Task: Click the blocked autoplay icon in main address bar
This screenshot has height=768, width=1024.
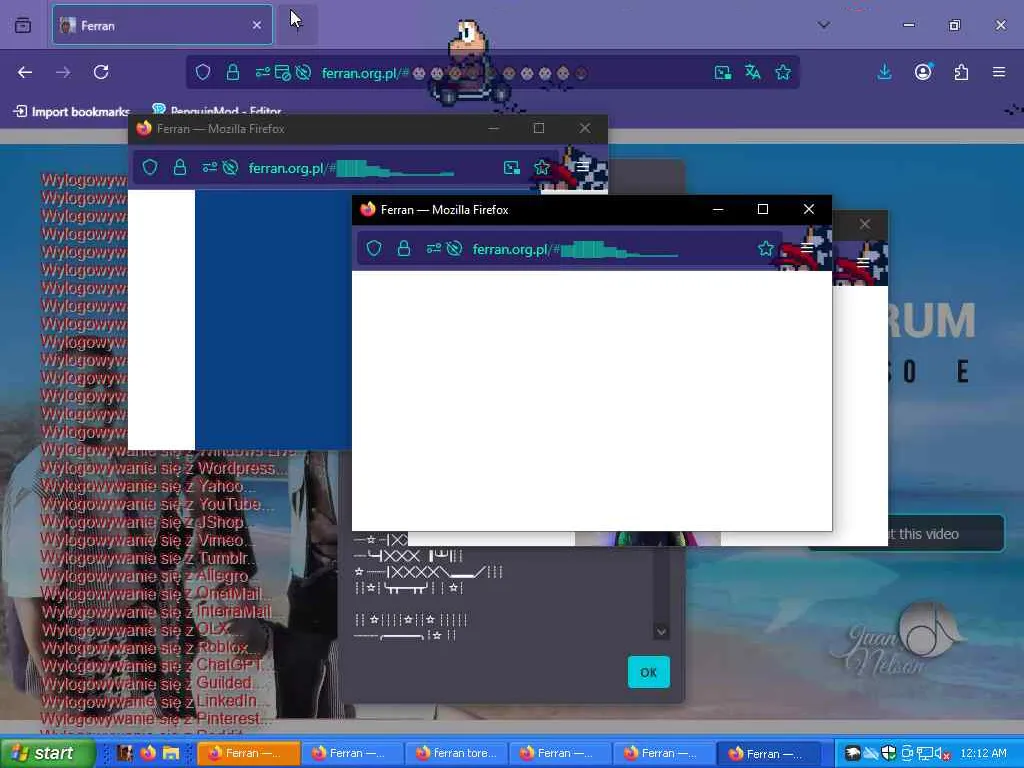Action: 303,72
